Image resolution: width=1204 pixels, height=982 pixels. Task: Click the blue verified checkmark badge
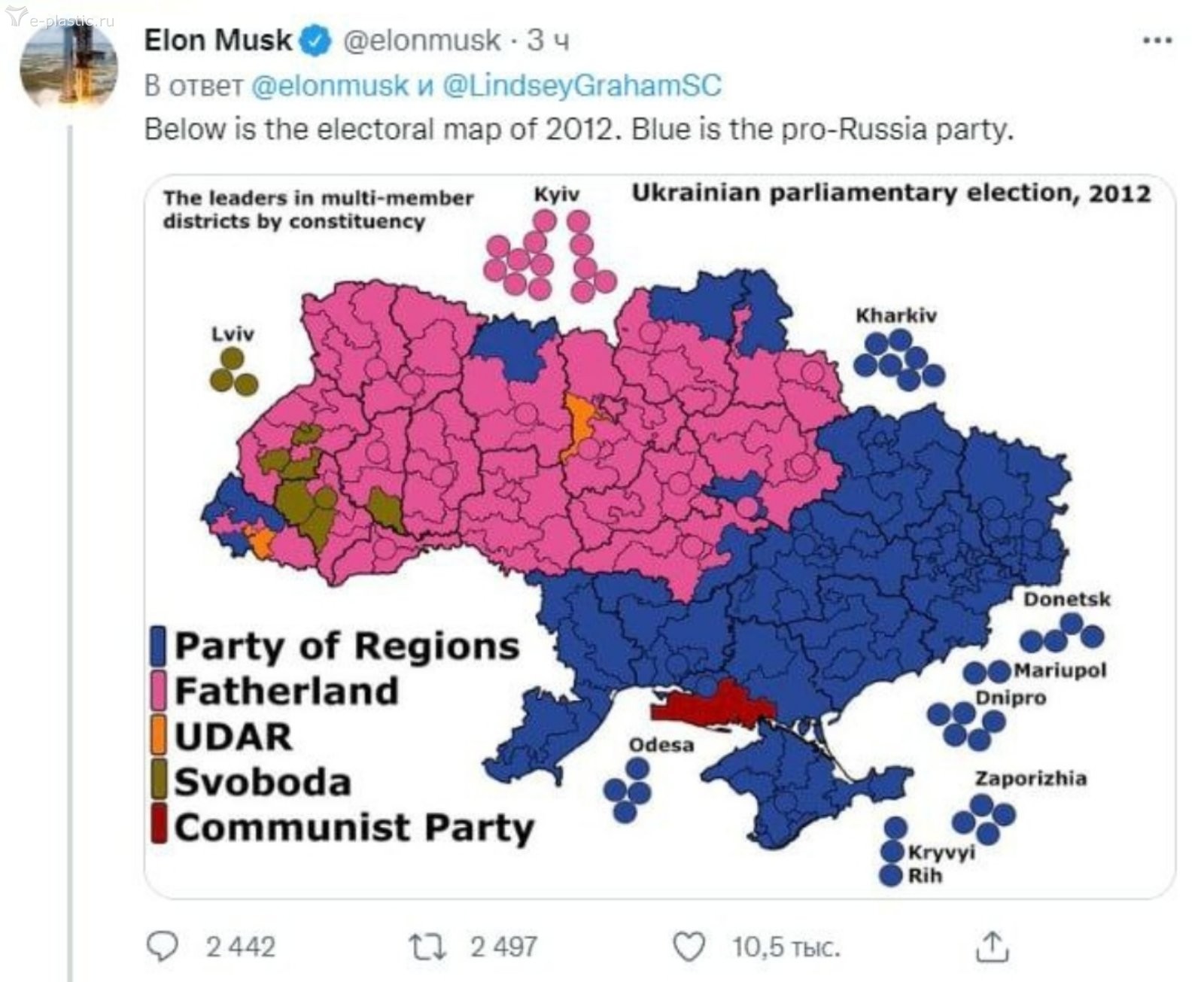(316, 41)
